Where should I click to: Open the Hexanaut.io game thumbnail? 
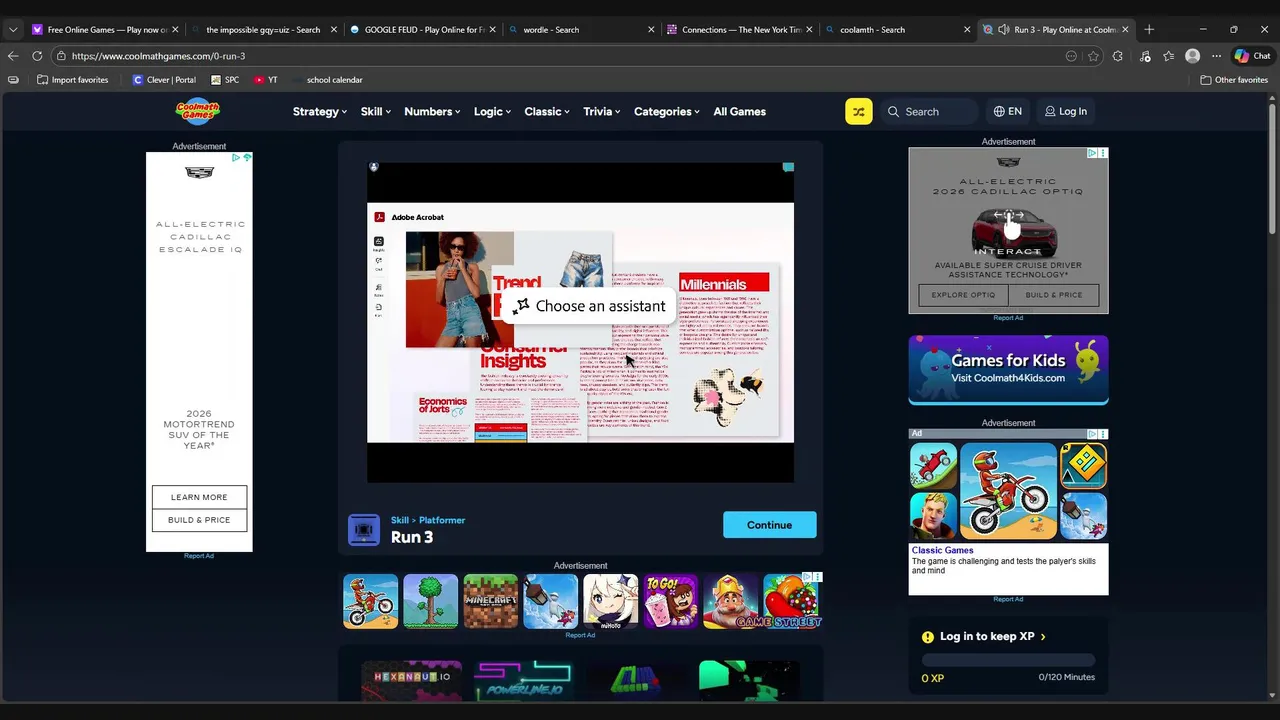click(x=412, y=680)
